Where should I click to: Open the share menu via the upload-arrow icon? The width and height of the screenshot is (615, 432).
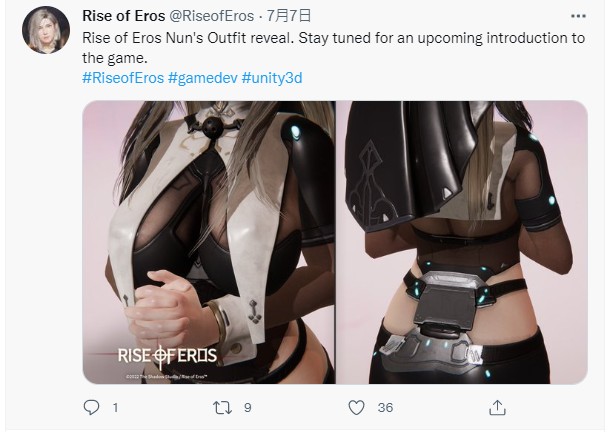pyautogui.click(x=497, y=407)
